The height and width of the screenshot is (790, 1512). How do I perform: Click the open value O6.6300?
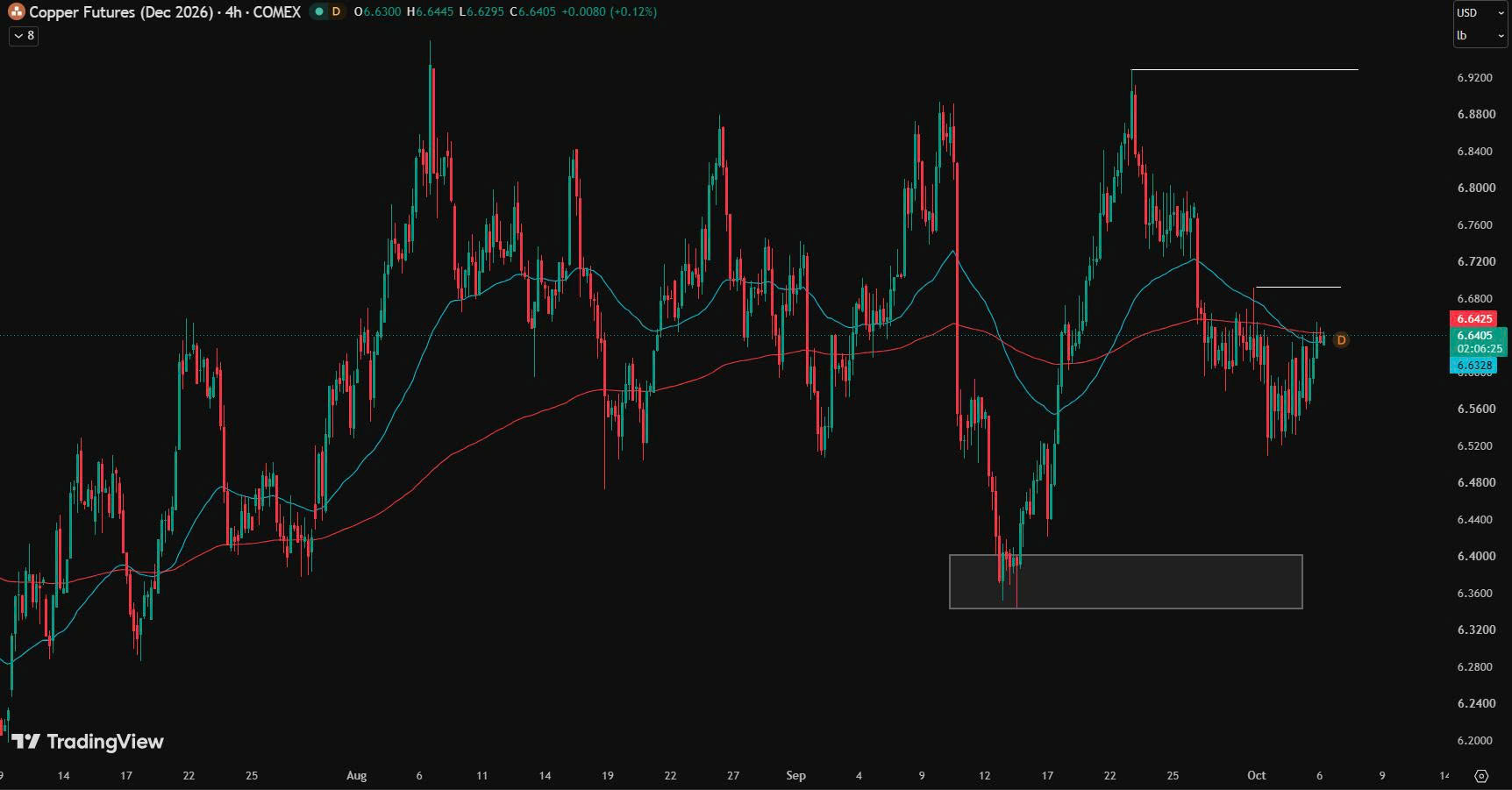coord(377,12)
